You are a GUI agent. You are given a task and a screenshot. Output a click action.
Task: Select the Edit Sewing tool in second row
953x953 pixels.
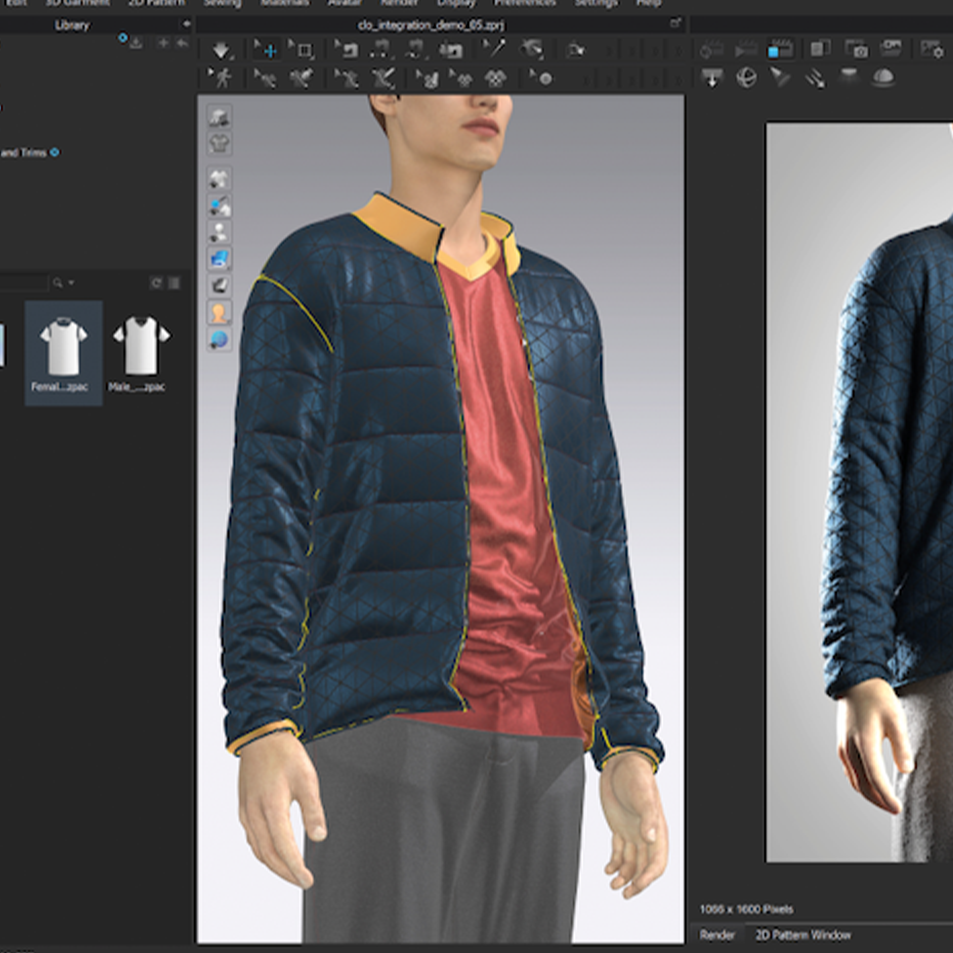265,78
